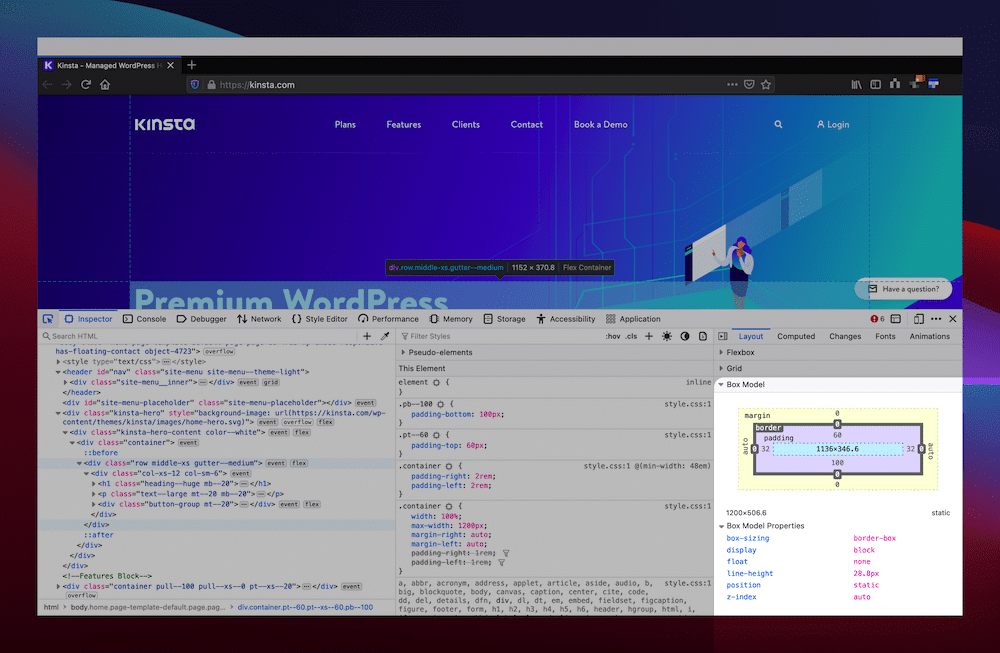This screenshot has width=1000, height=653.
Task: Click the event badge on the header element
Action: tap(248, 382)
